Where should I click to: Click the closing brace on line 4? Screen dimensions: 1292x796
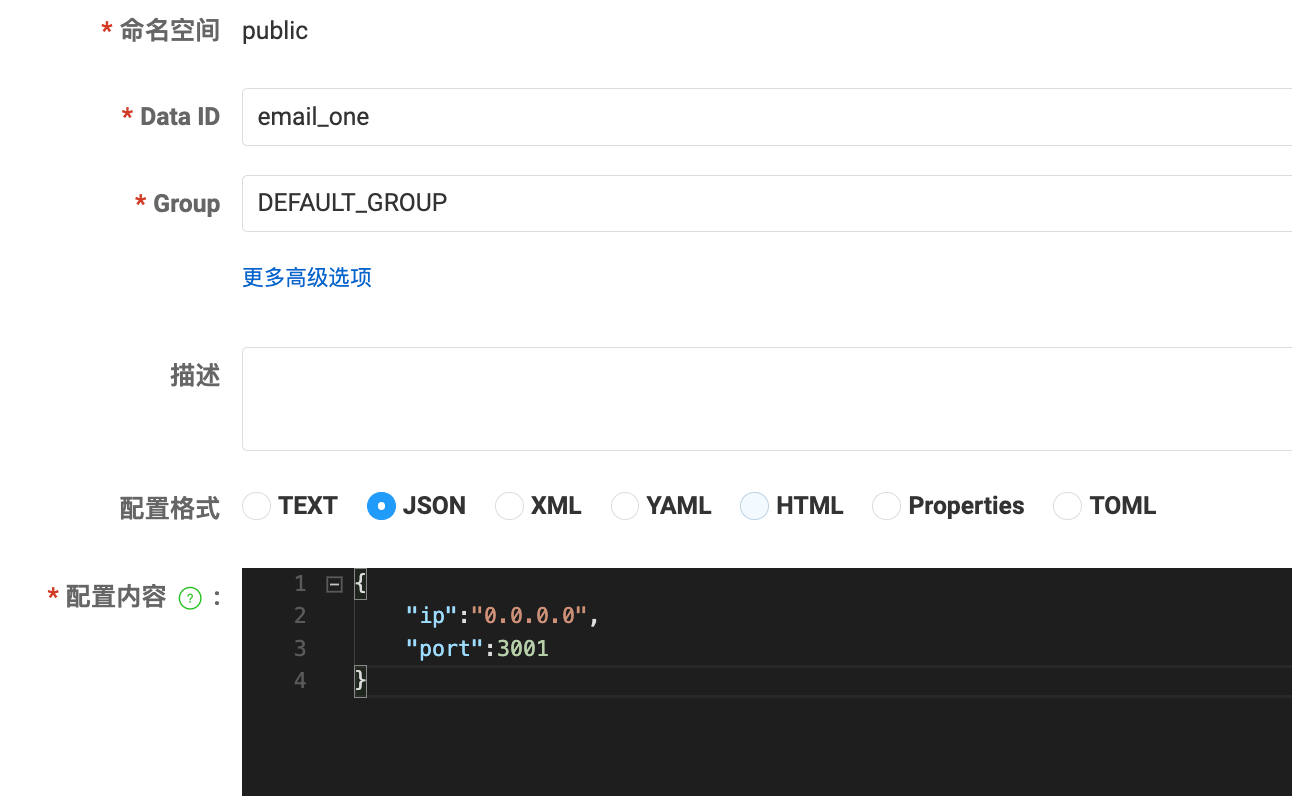pos(361,681)
